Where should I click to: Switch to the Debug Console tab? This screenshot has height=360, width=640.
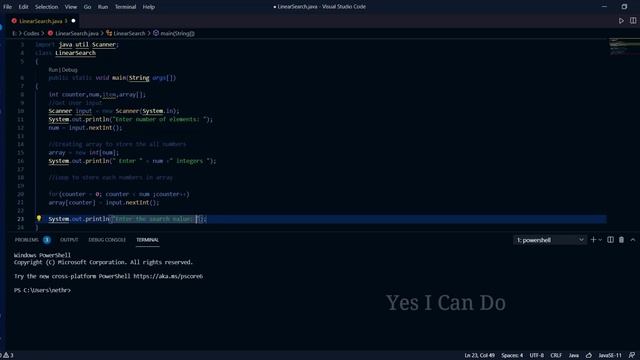tap(107, 240)
